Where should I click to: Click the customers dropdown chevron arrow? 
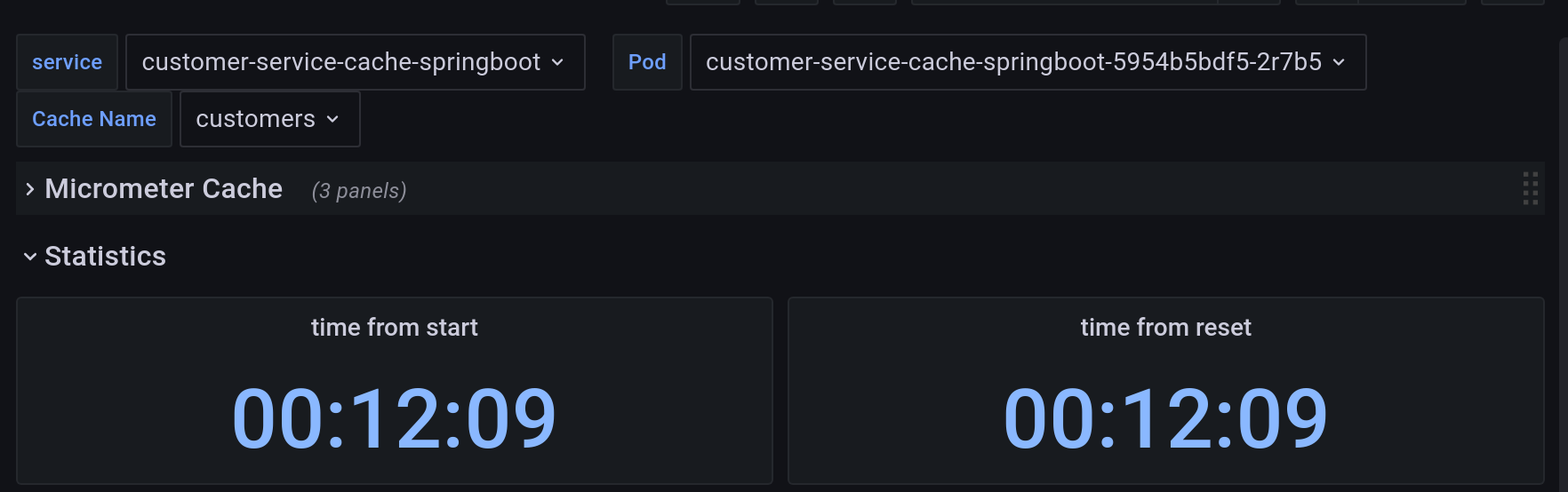[333, 119]
